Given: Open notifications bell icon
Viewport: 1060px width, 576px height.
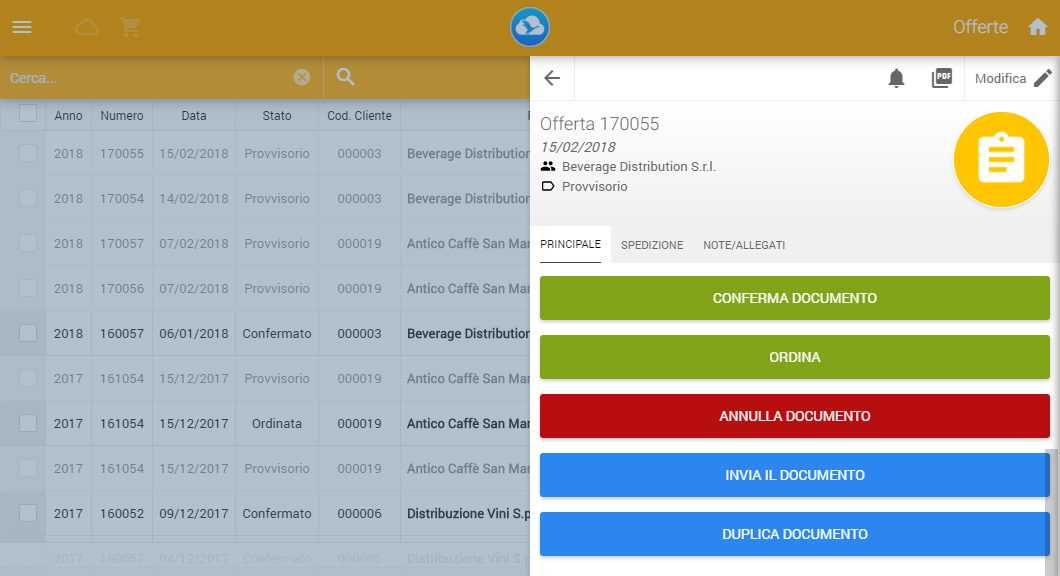Looking at the screenshot, I should pos(896,78).
